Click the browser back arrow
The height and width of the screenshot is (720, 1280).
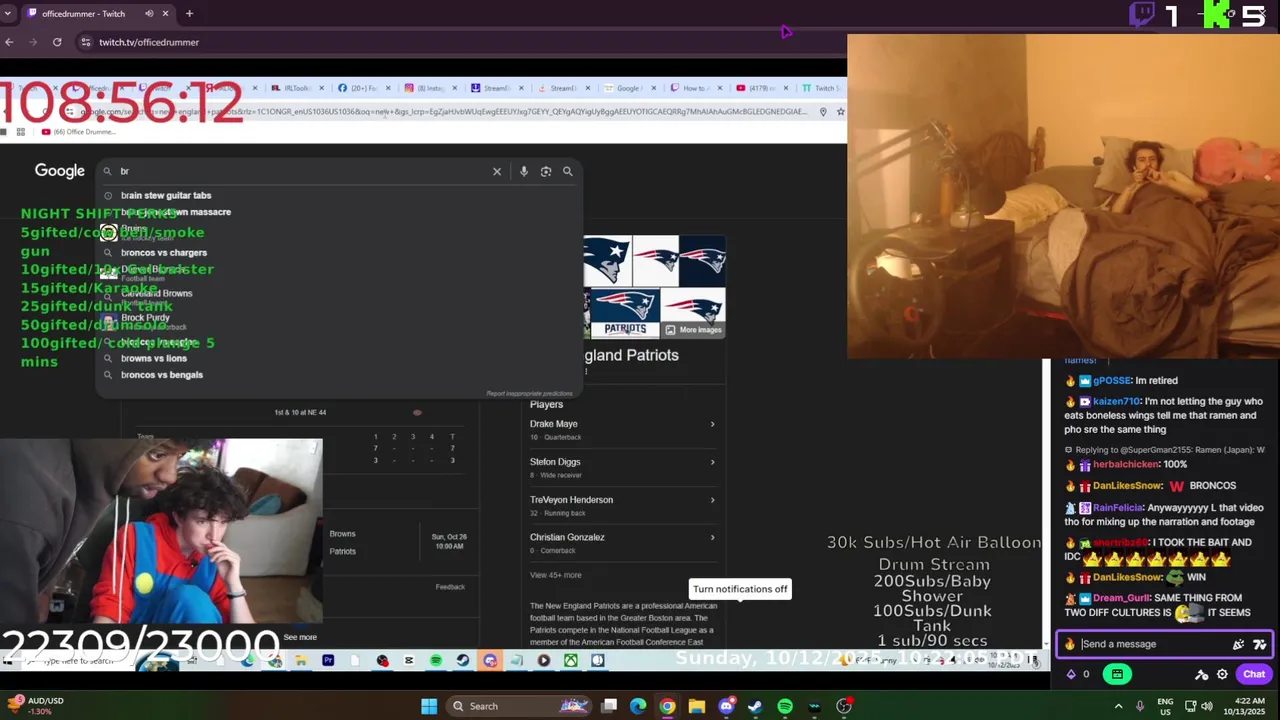(x=9, y=42)
